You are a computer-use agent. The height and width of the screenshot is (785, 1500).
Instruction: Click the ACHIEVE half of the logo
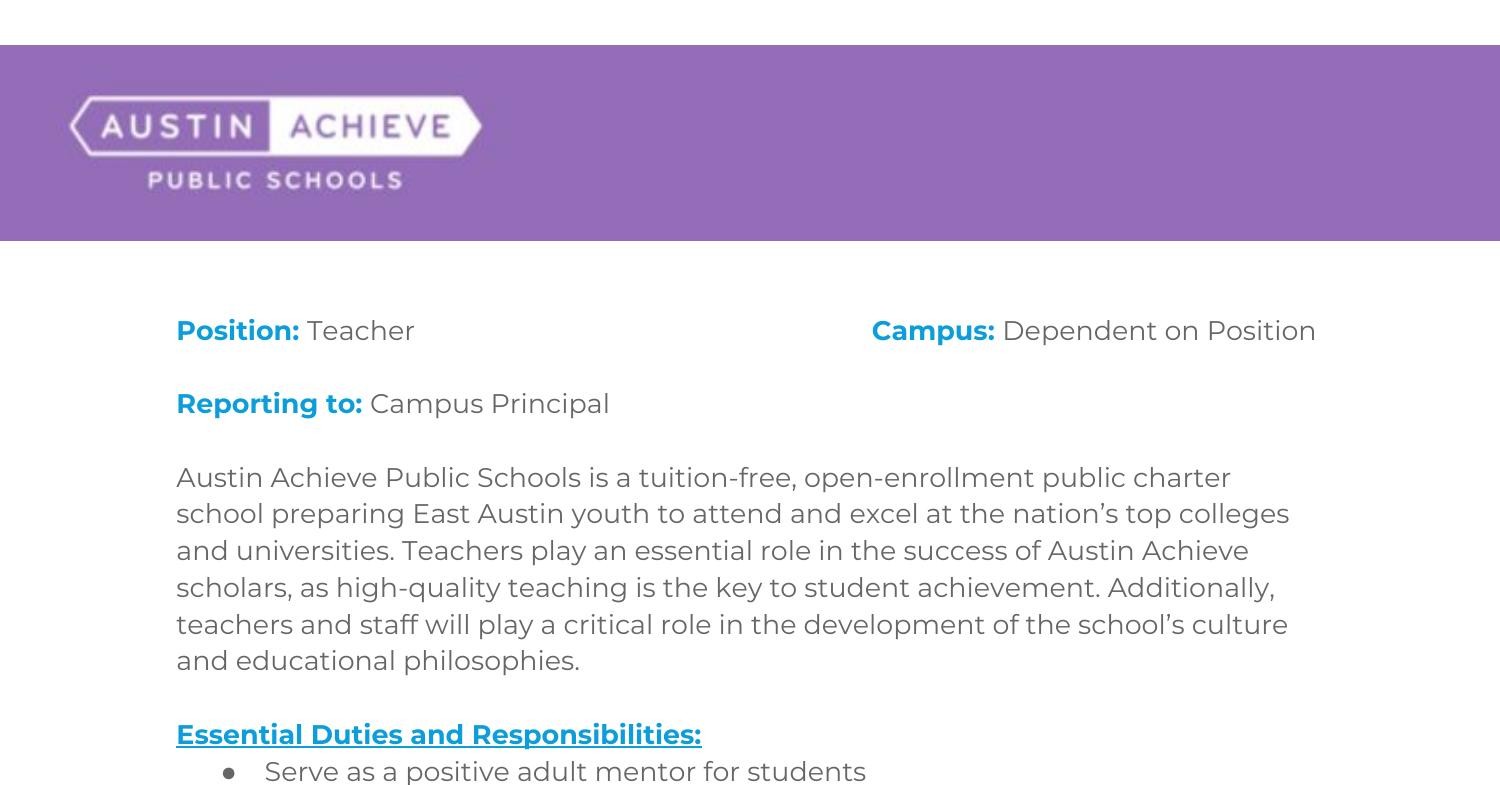click(370, 127)
